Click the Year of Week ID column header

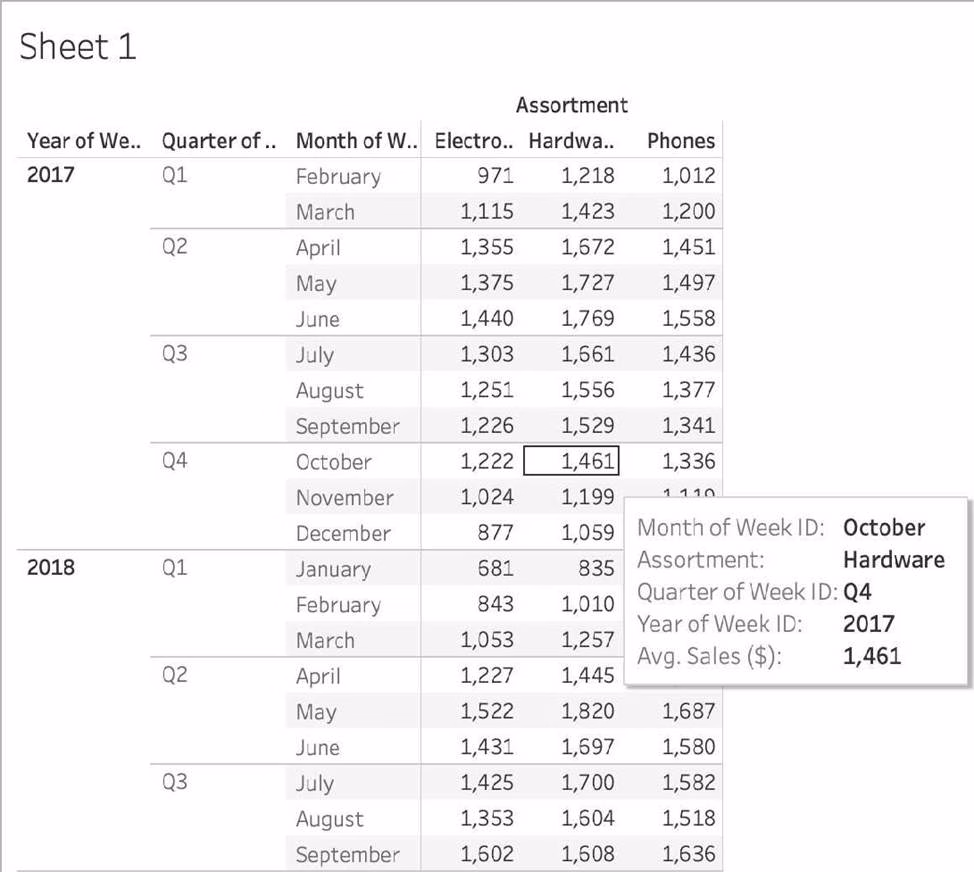point(84,141)
